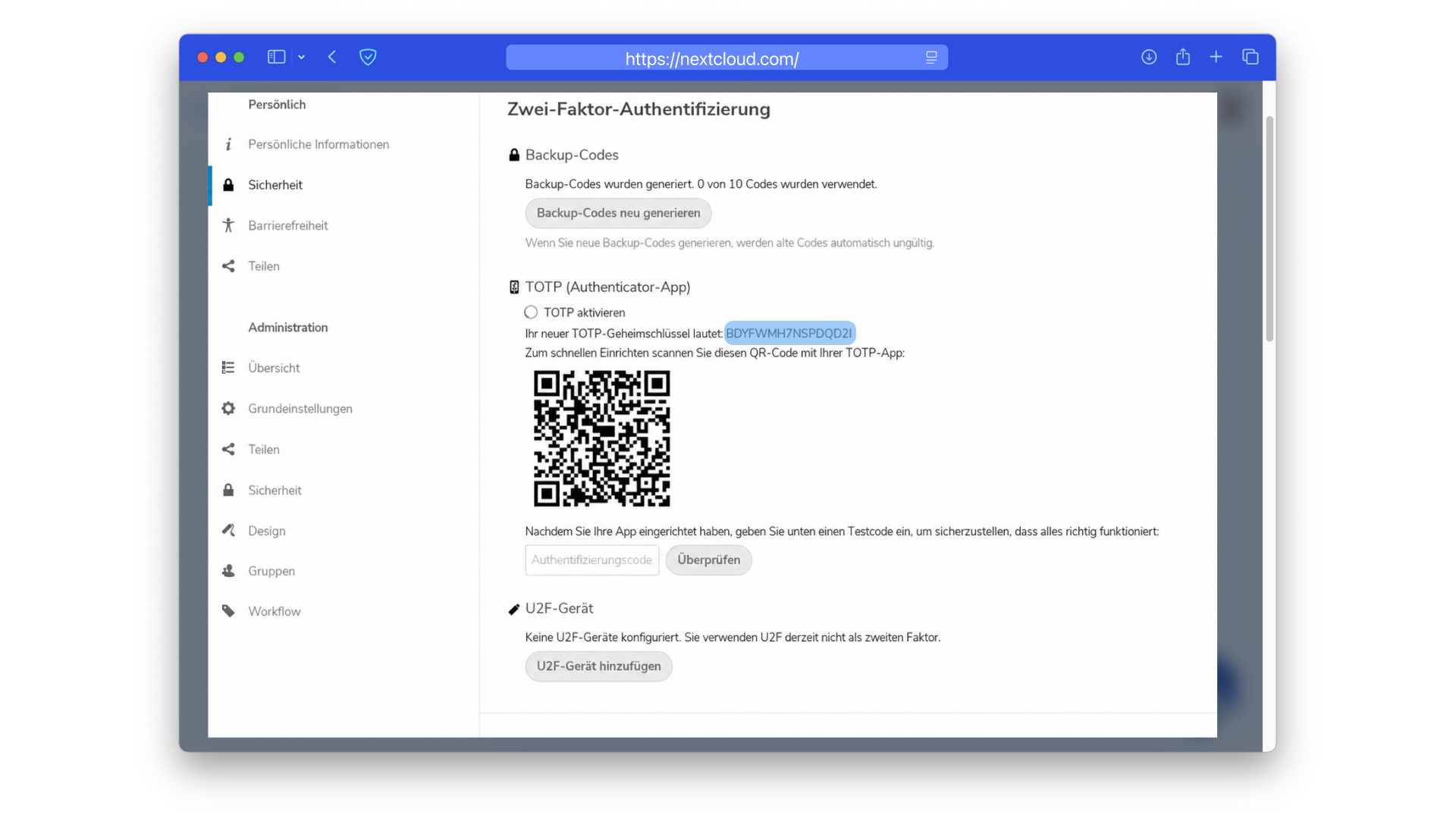
Task: Click Backup-Codes neu generieren button
Action: (x=618, y=213)
